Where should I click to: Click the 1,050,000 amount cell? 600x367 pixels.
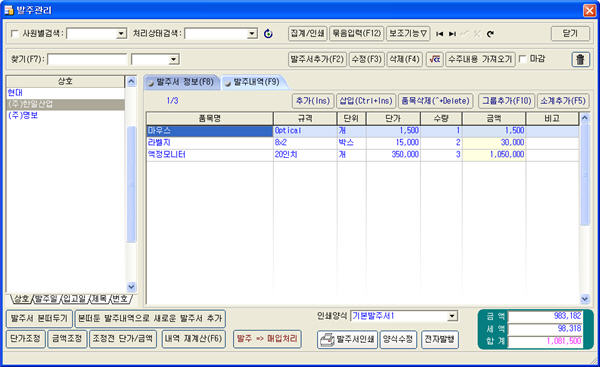coord(494,155)
